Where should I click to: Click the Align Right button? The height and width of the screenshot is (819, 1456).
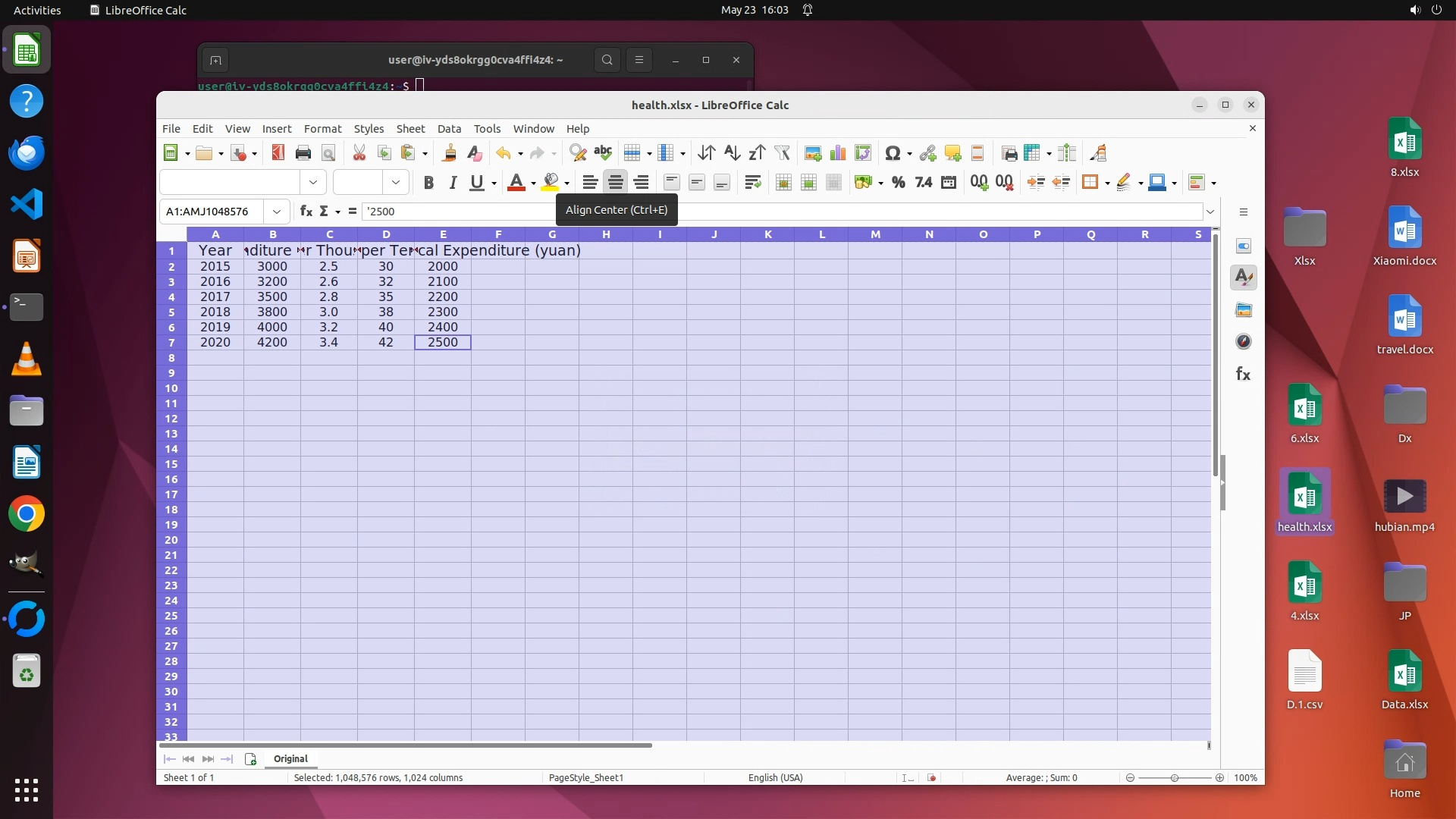(x=641, y=182)
